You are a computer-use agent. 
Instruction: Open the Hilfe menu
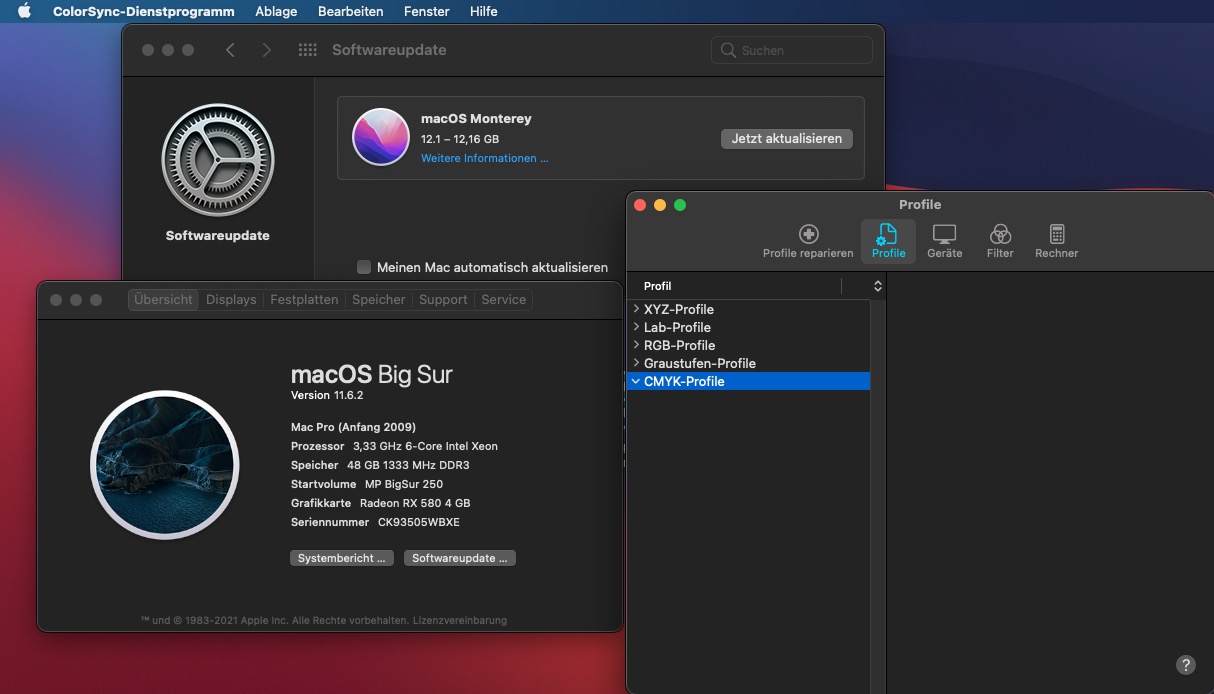483,11
